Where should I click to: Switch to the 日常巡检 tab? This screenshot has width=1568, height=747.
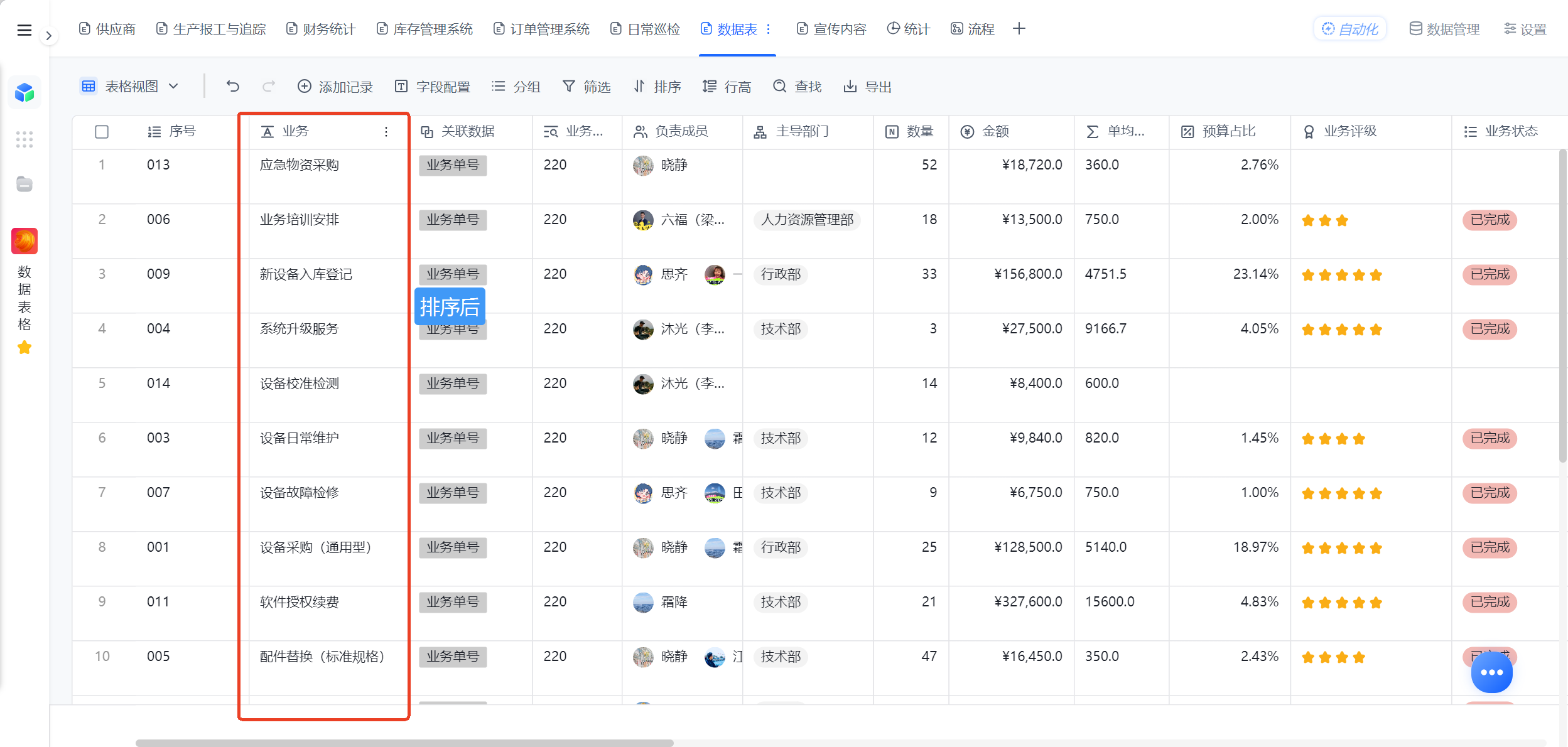[646, 29]
